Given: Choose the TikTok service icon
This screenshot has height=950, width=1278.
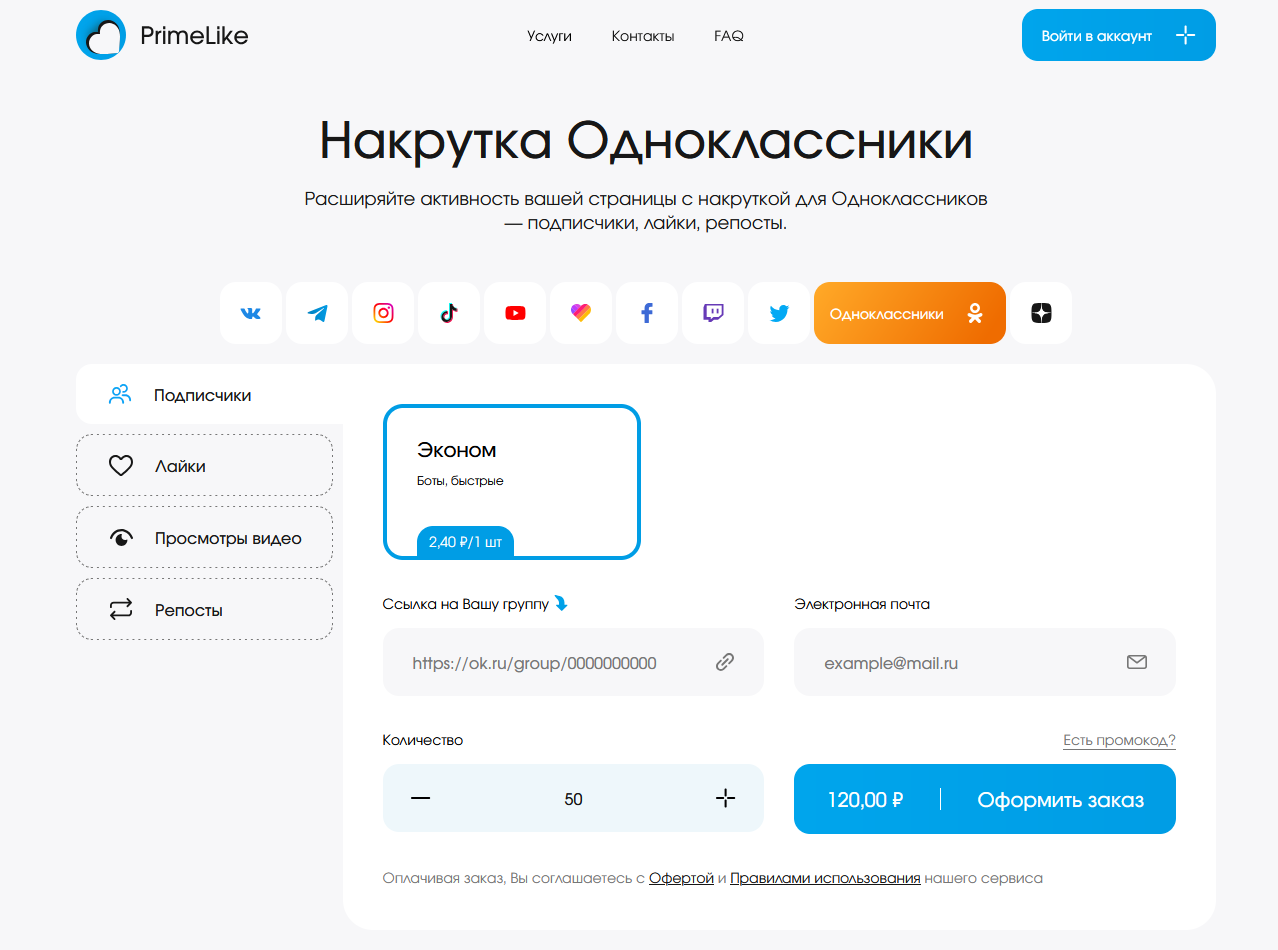Looking at the screenshot, I should pyautogui.click(x=449, y=313).
